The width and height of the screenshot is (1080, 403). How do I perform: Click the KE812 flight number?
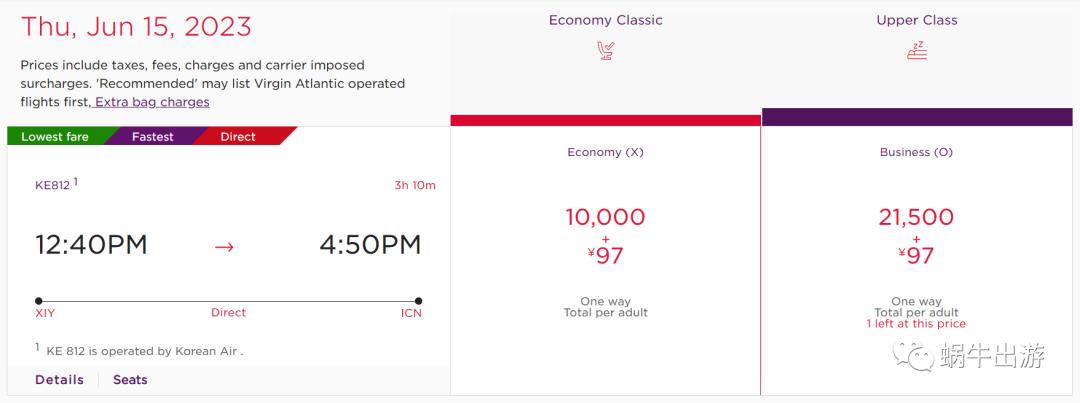tap(53, 185)
